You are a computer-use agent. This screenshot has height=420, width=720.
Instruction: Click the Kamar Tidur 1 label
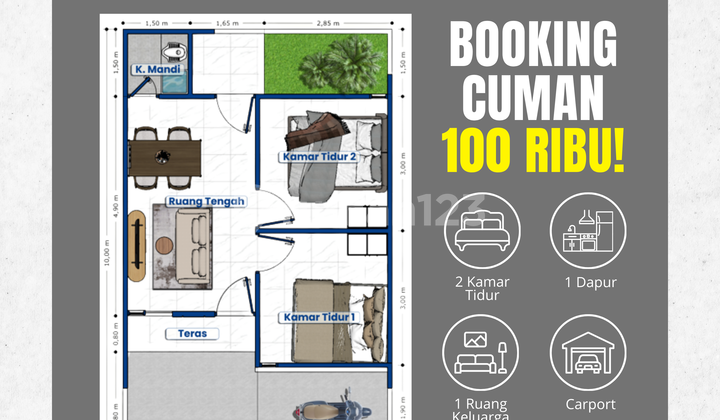pyautogui.click(x=319, y=317)
